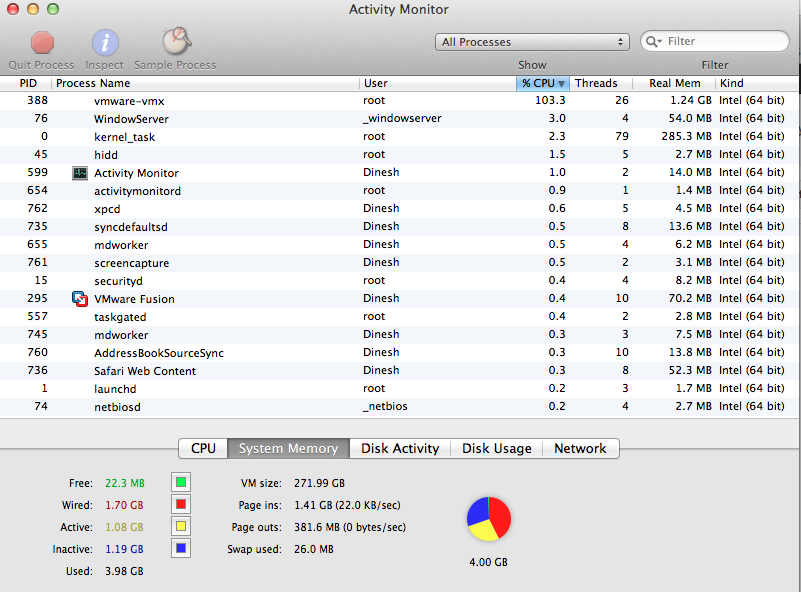Open the Disk Usage tab
The image size is (801, 592).
click(x=497, y=448)
